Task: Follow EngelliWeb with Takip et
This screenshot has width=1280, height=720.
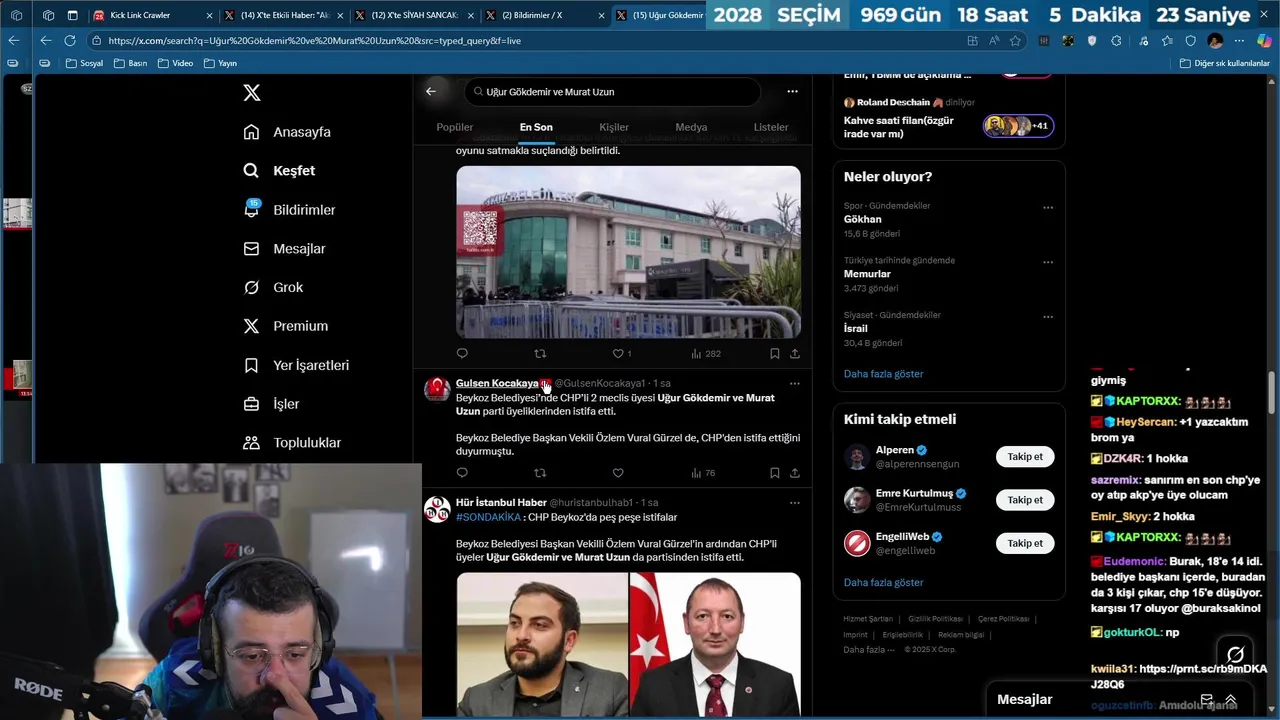Action: coord(1025,543)
